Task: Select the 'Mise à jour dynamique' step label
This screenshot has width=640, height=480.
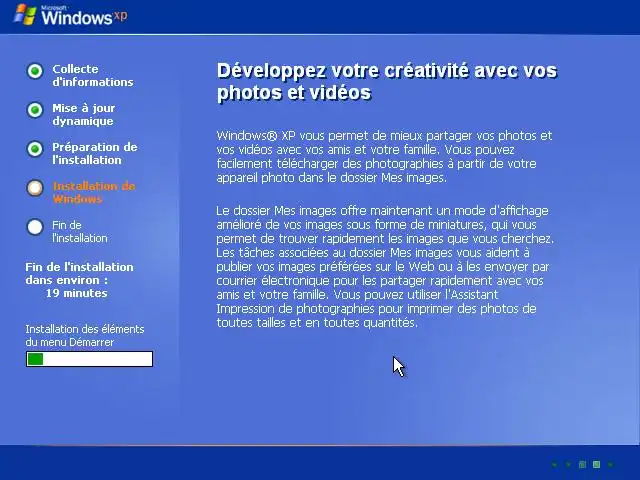Action: 84,114
